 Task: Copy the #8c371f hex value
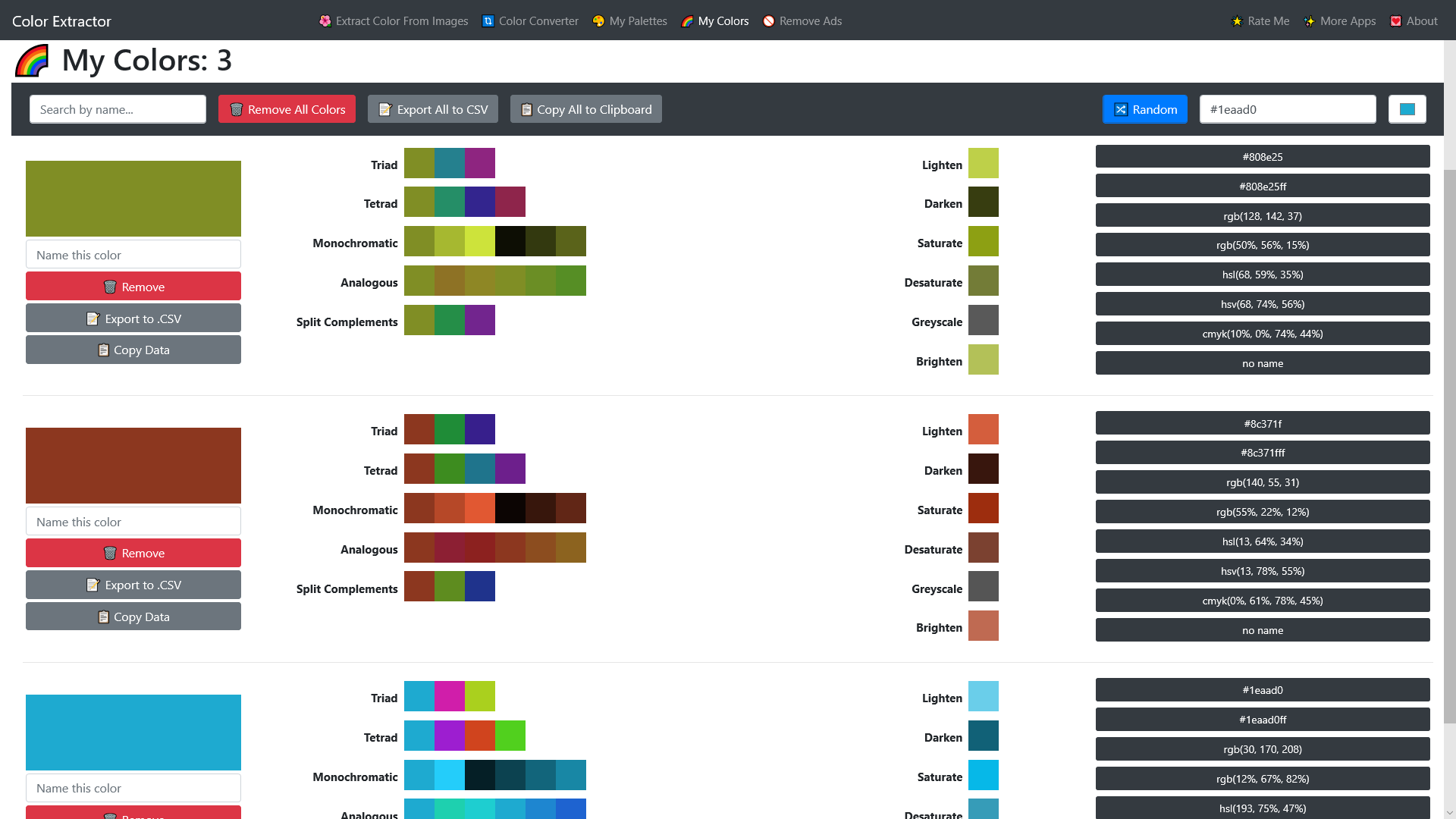pyautogui.click(x=1263, y=423)
